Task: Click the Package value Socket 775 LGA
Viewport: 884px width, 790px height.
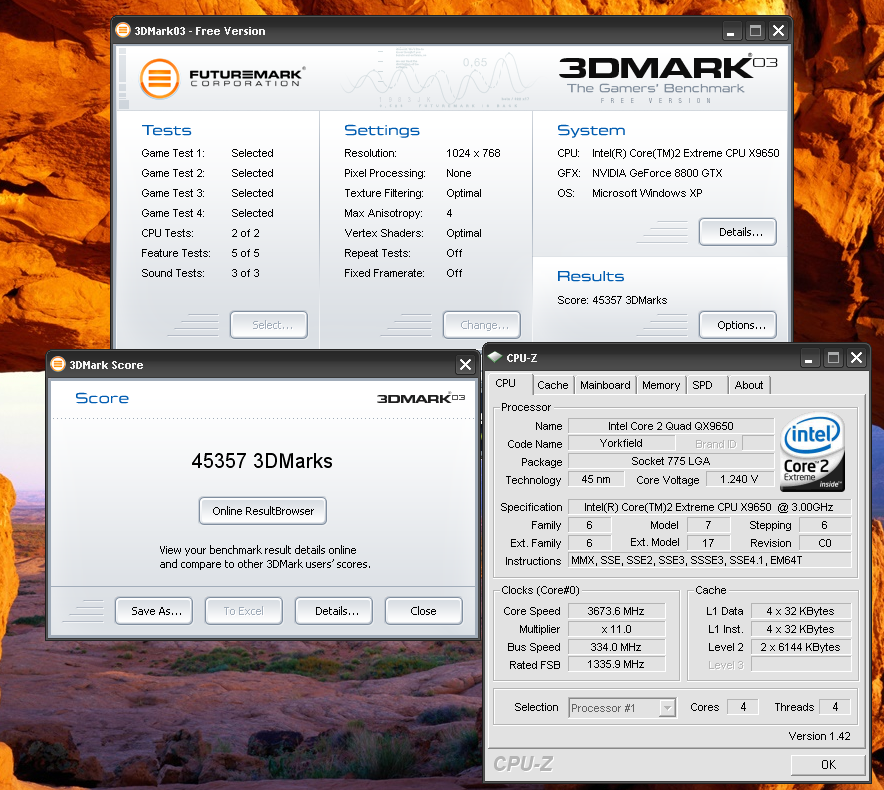Action: coord(671,461)
